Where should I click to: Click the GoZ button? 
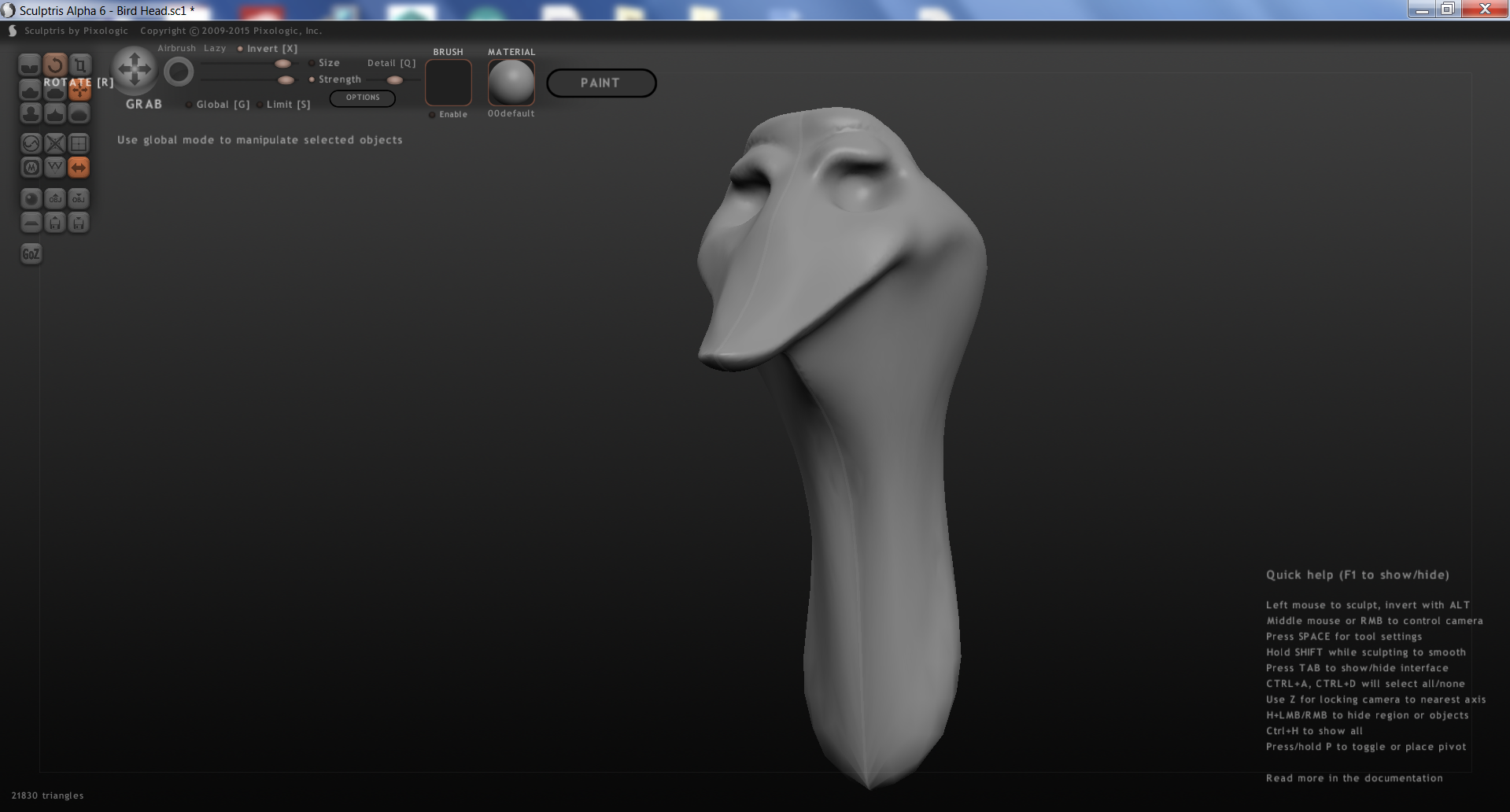click(31, 253)
